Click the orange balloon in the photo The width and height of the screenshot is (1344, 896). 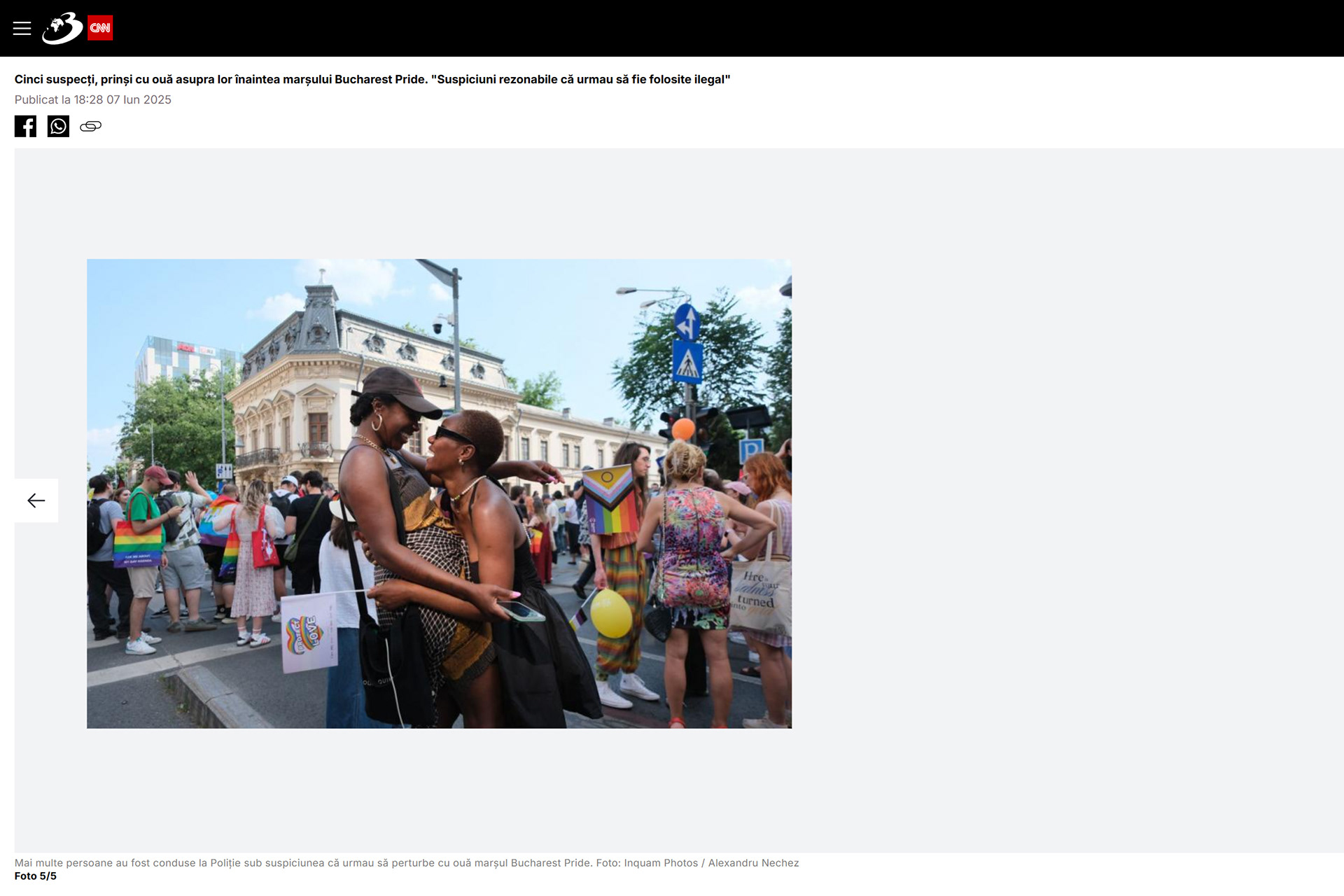[x=682, y=428]
